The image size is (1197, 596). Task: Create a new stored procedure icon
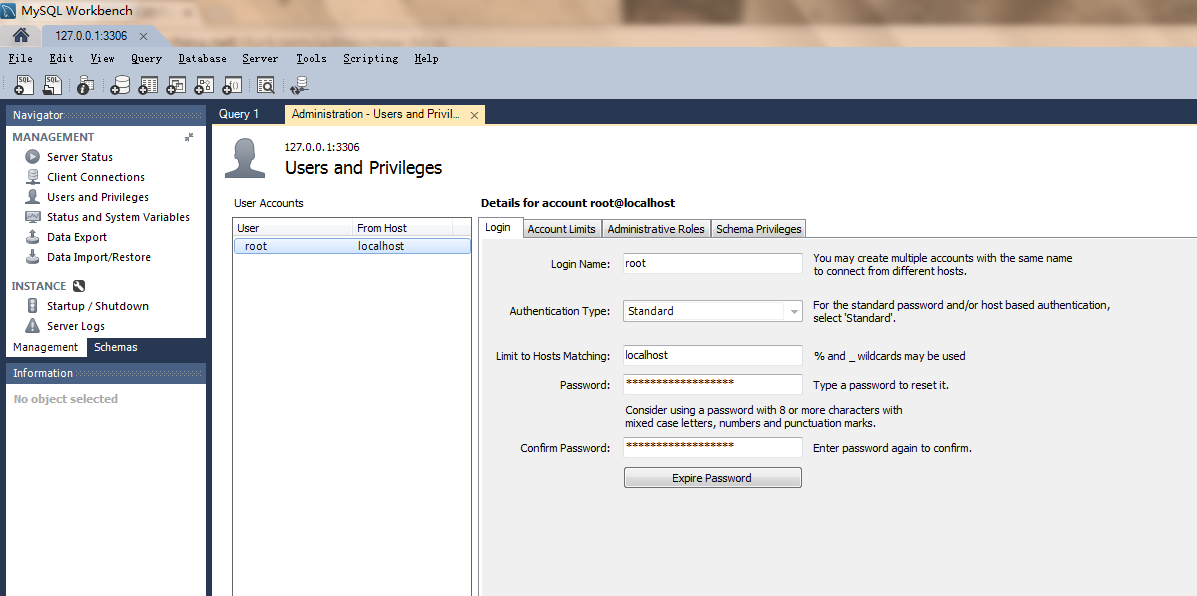[x=205, y=85]
